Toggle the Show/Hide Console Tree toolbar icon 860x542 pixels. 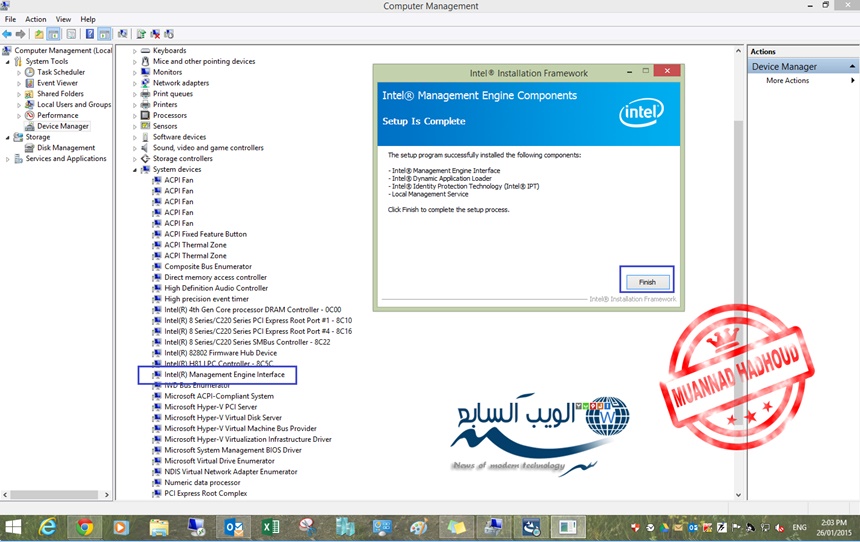53,34
